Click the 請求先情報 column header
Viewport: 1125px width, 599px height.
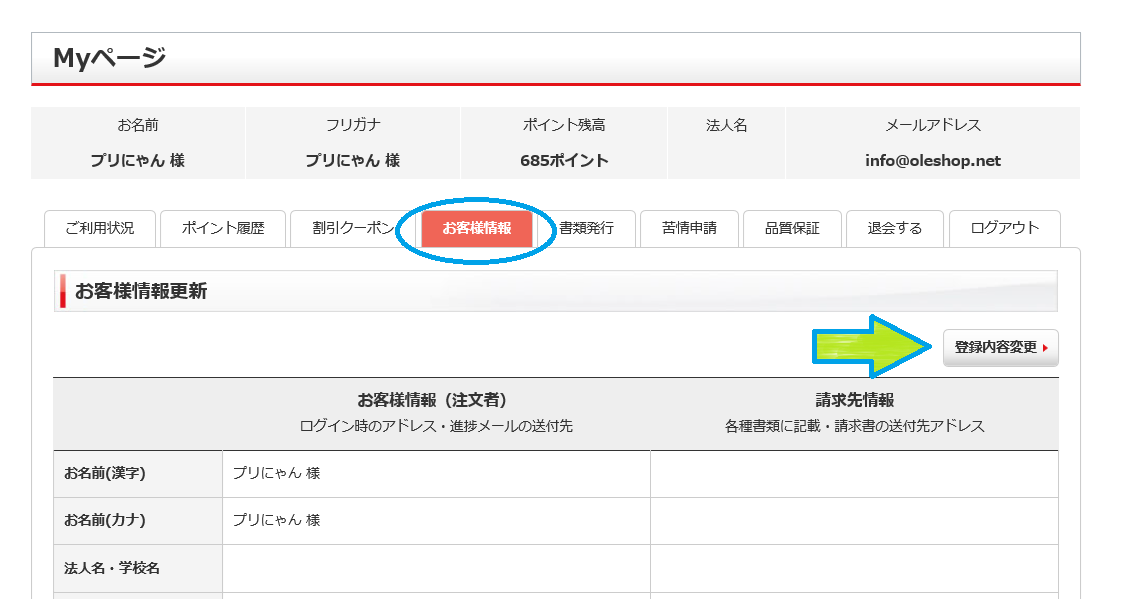[x=854, y=400]
